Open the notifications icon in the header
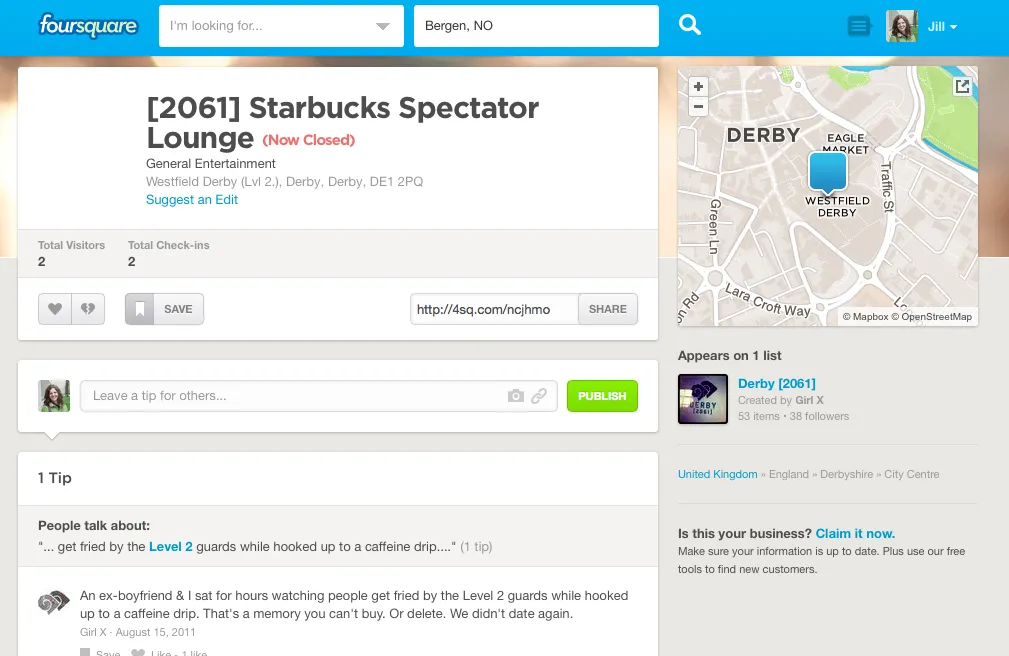The height and width of the screenshot is (656, 1009). click(x=858, y=26)
